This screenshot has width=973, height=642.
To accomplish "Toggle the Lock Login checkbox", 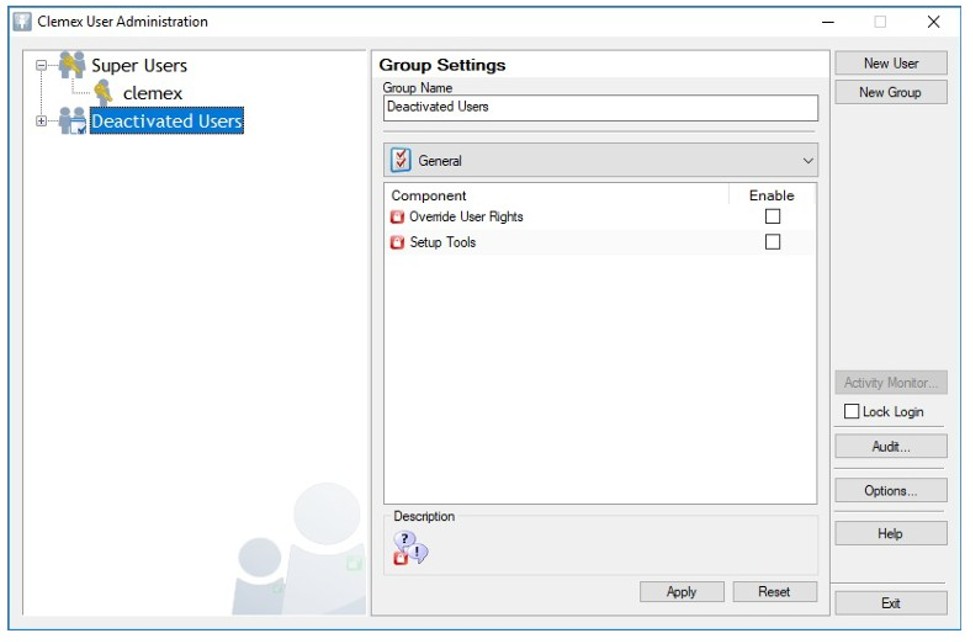I will [851, 411].
